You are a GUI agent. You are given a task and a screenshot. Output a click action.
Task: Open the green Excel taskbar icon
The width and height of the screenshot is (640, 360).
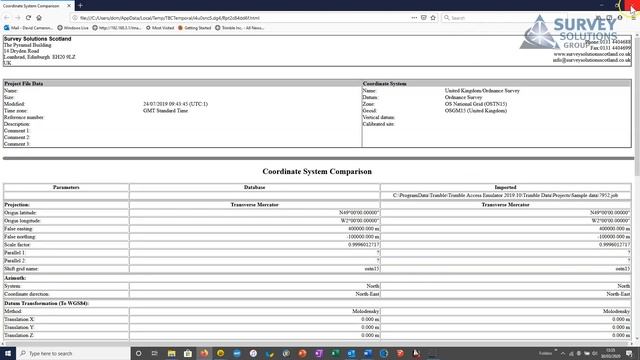(335, 353)
